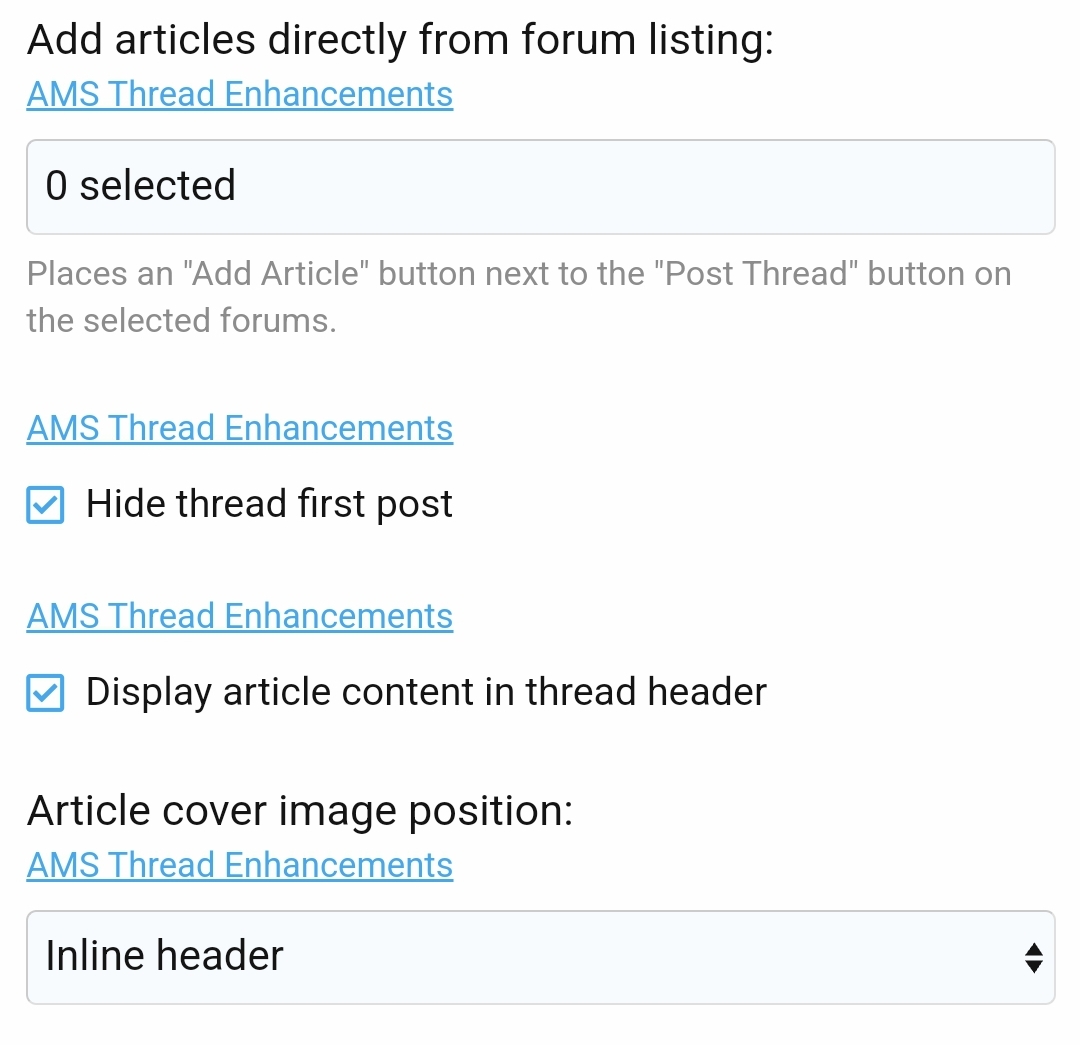Click the Add articles directly from forum listing heading
Image resolution: width=1080 pixels, height=1045 pixels.
[403, 39]
